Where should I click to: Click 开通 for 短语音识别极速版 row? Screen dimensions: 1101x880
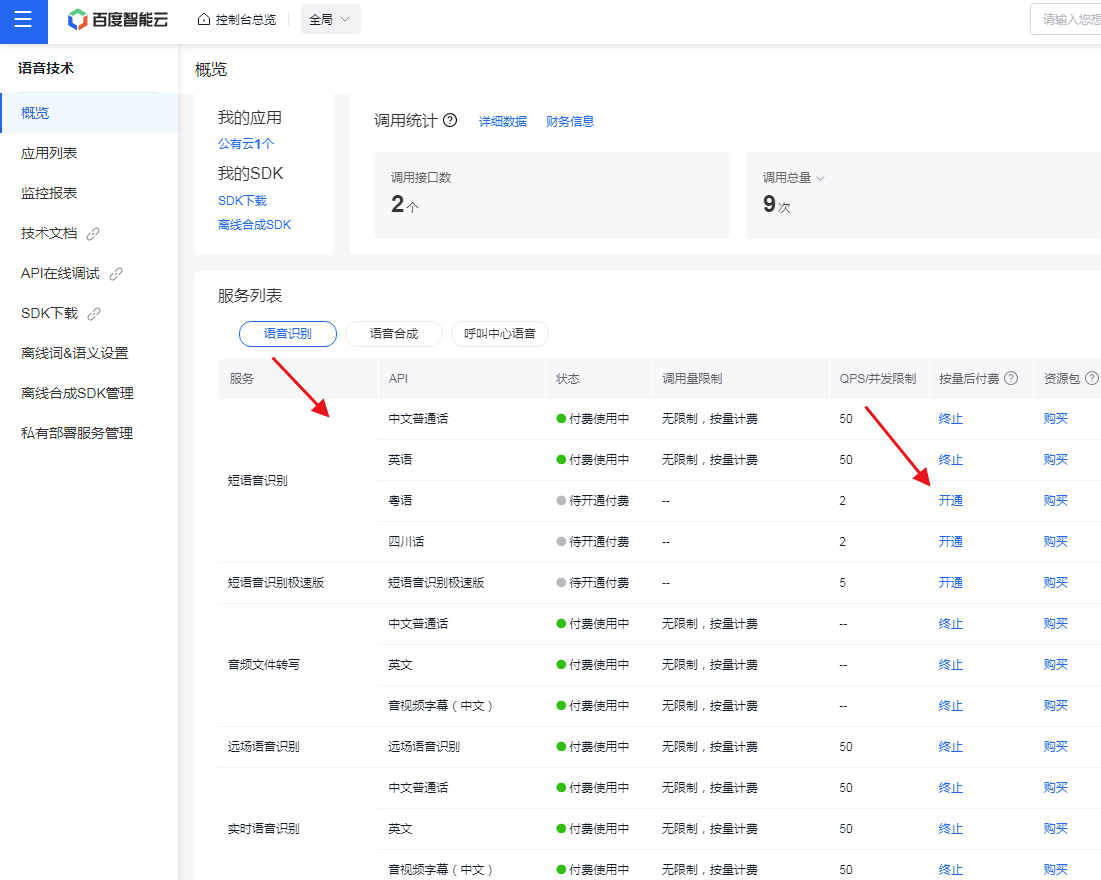(951, 583)
